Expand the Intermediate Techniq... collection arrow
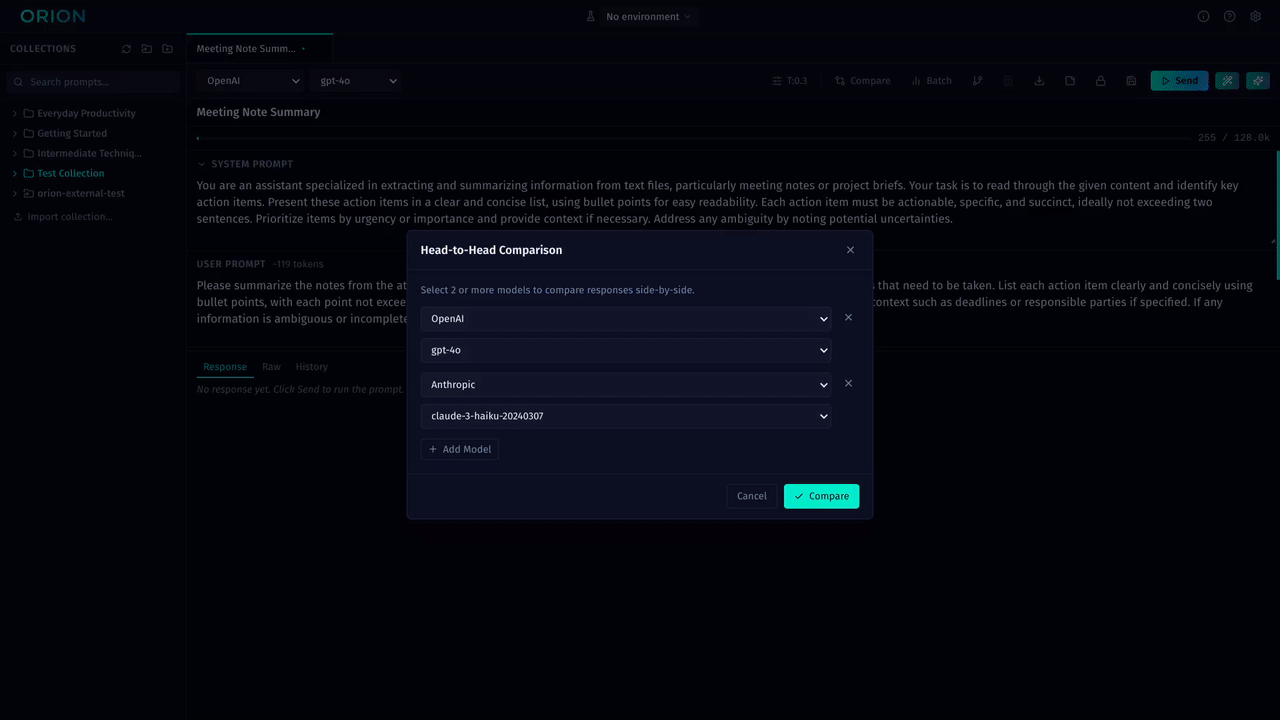This screenshot has height=720, width=1280. pyautogui.click(x=15, y=154)
